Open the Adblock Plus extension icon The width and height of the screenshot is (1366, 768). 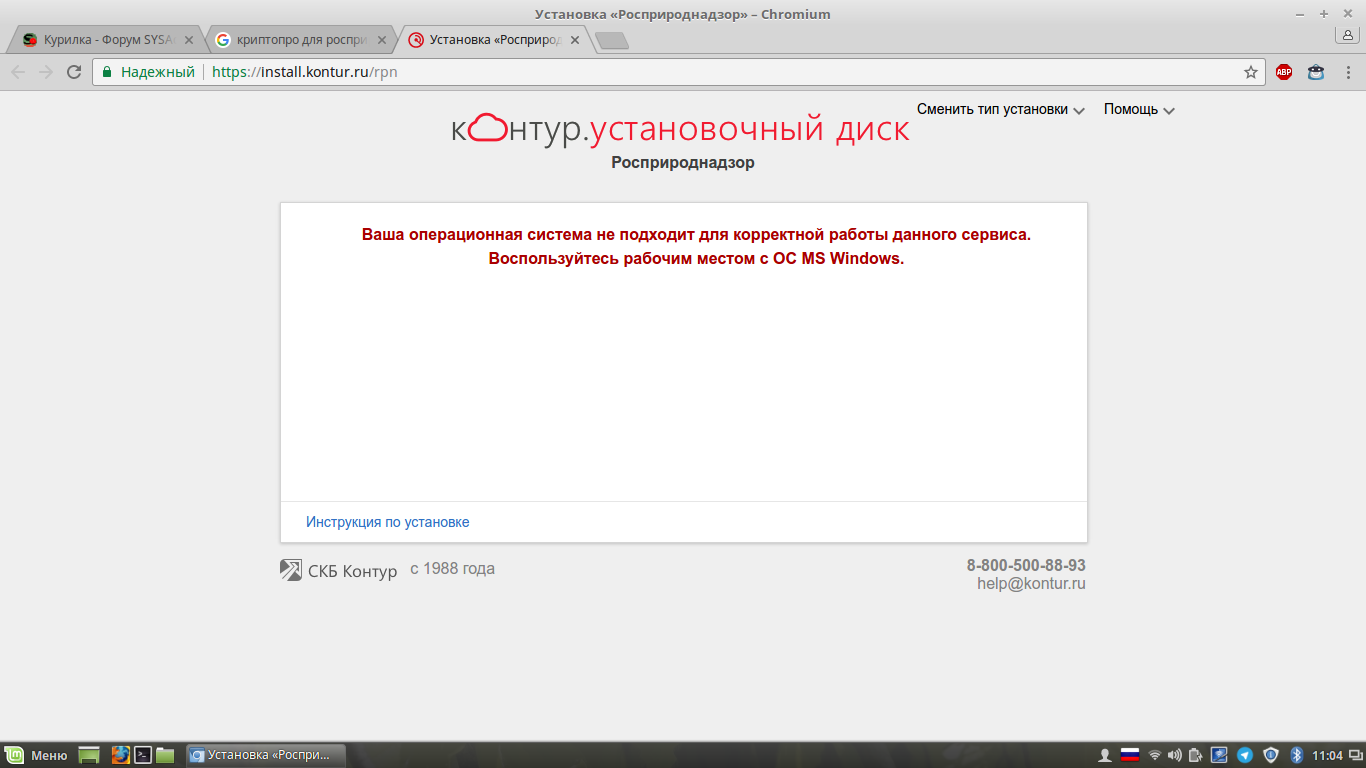[1284, 72]
